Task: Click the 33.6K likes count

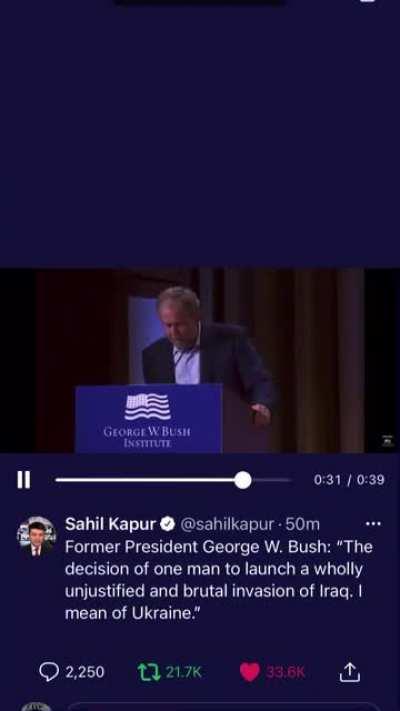Action: pyautogui.click(x=285, y=672)
